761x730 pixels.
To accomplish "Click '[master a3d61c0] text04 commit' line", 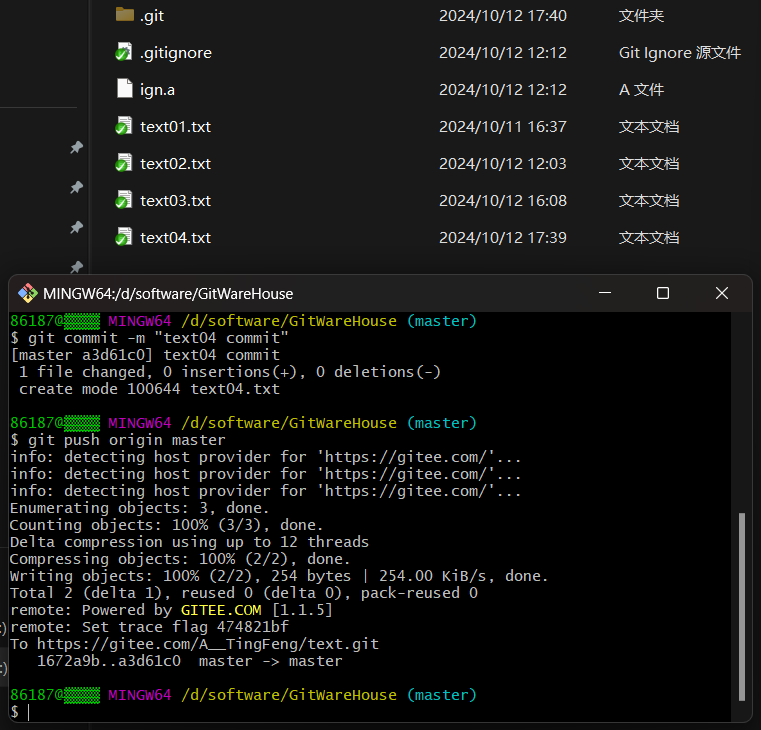I will point(145,355).
